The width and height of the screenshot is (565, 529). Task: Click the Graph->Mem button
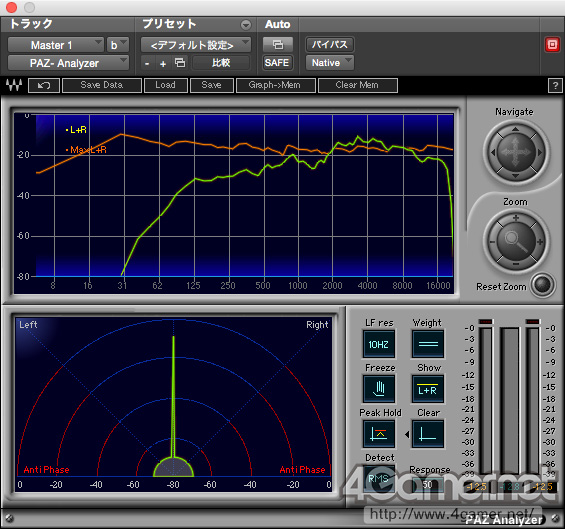[275, 85]
